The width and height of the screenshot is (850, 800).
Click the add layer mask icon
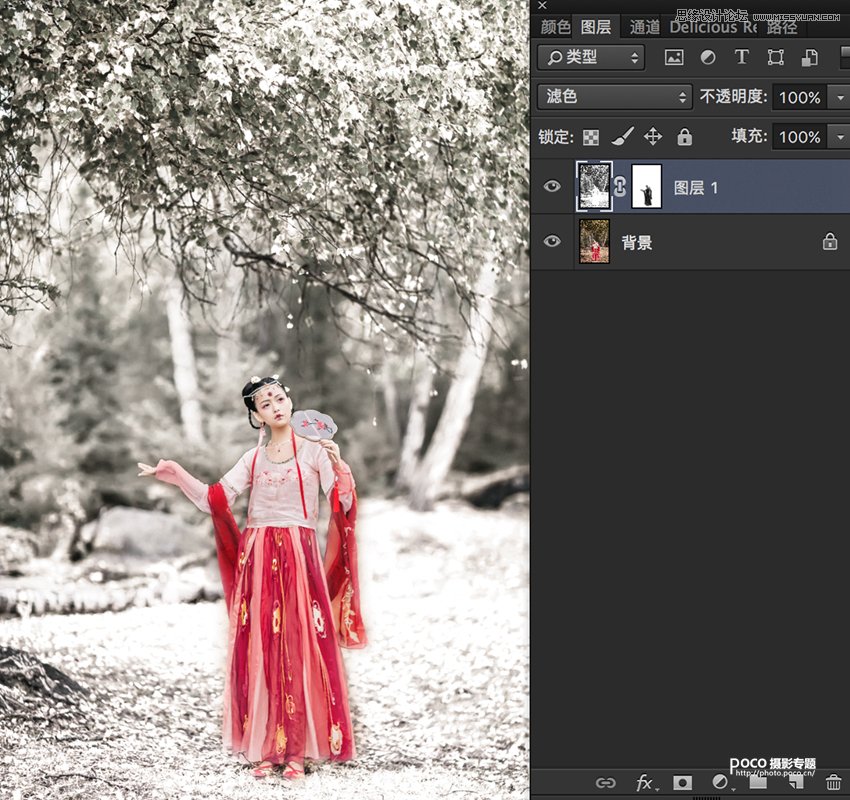pyautogui.click(x=683, y=783)
